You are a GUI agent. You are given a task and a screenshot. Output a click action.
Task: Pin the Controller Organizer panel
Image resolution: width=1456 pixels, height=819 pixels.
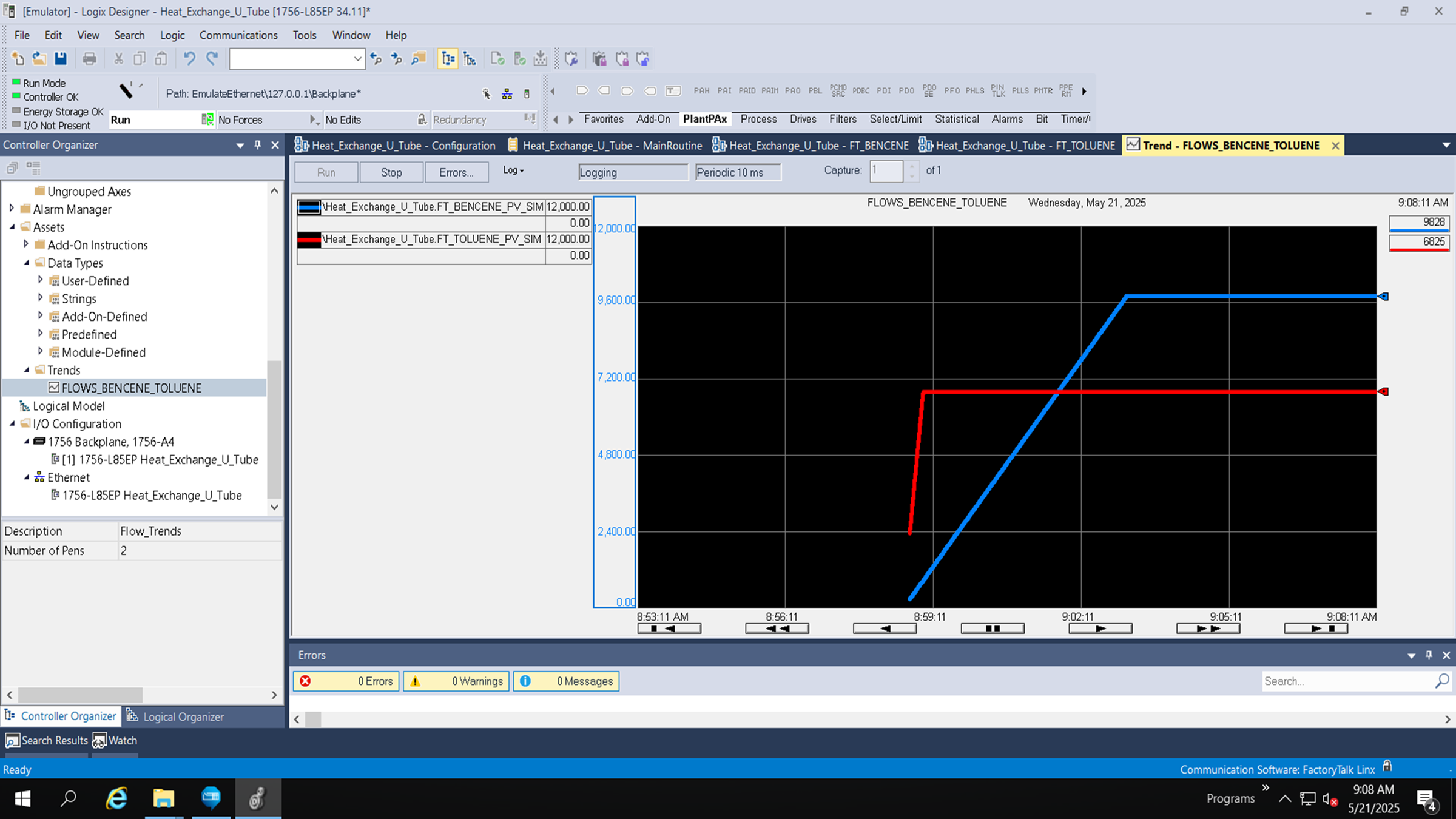(x=258, y=145)
